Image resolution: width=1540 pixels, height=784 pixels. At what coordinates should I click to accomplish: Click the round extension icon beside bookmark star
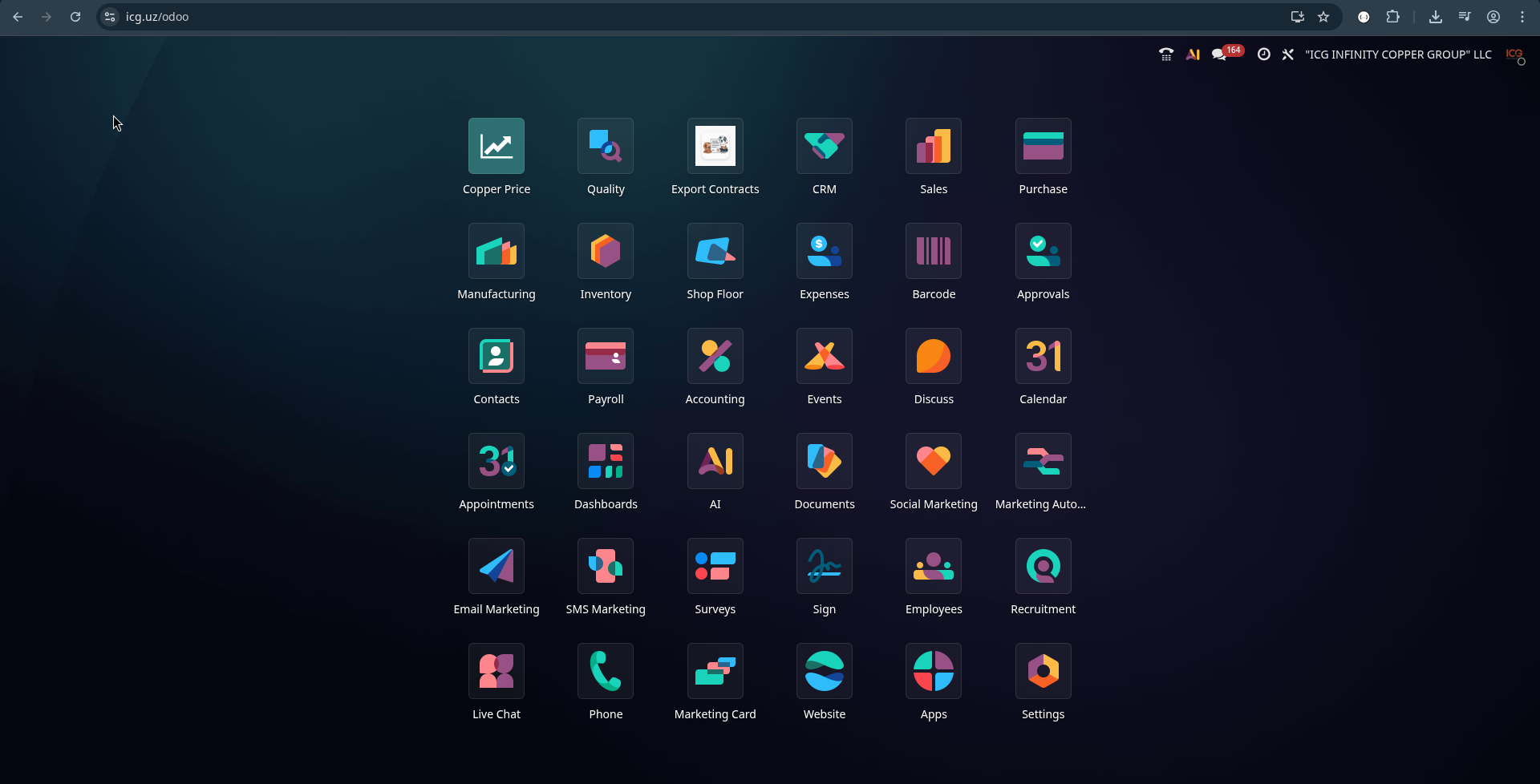point(1364,17)
